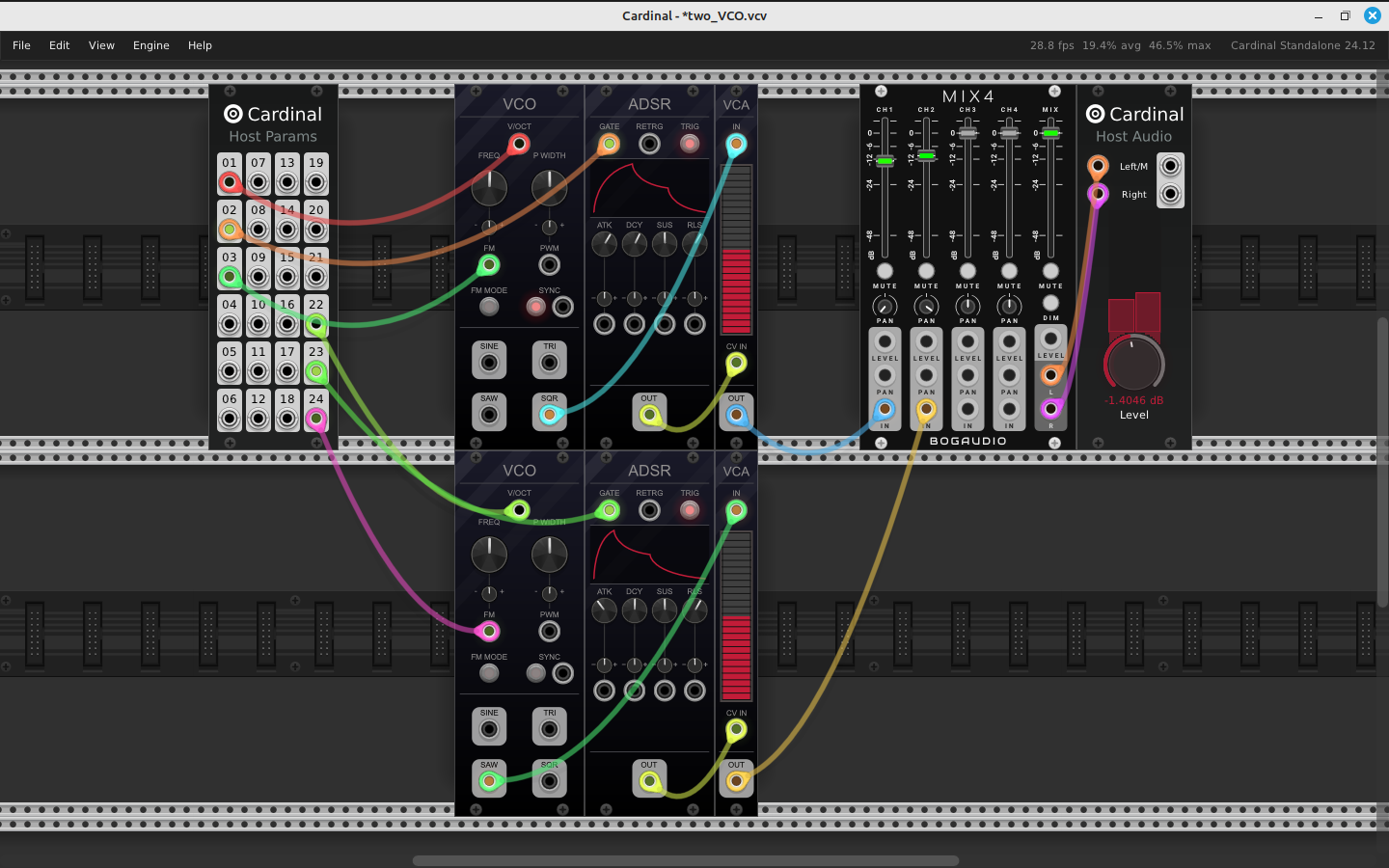Viewport: 1389px width, 868px height.
Task: Click Host Params port 24 jack
Action: tap(316, 419)
